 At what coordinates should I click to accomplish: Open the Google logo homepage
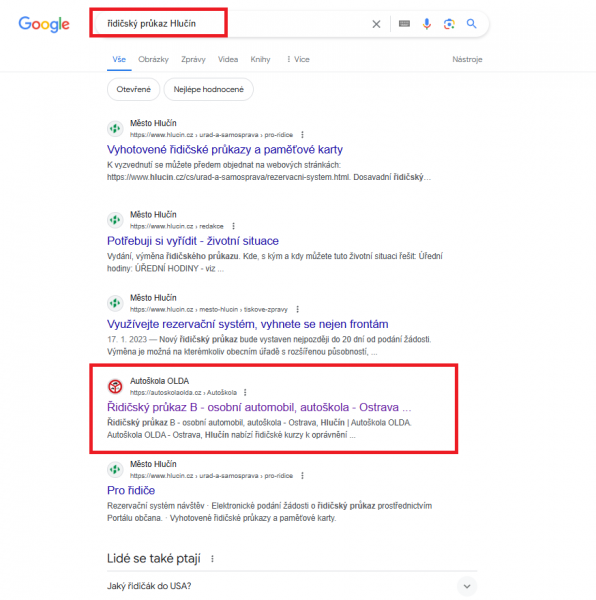44,24
